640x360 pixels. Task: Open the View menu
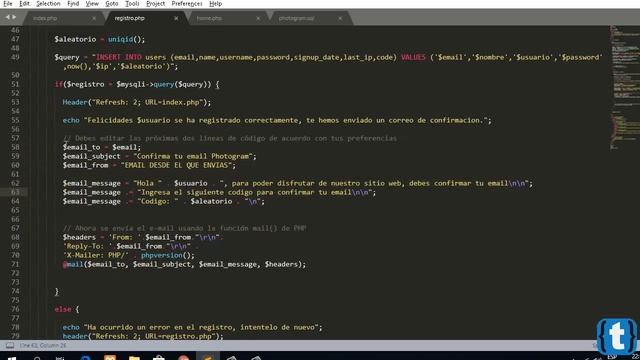pyautogui.click(x=92, y=4)
